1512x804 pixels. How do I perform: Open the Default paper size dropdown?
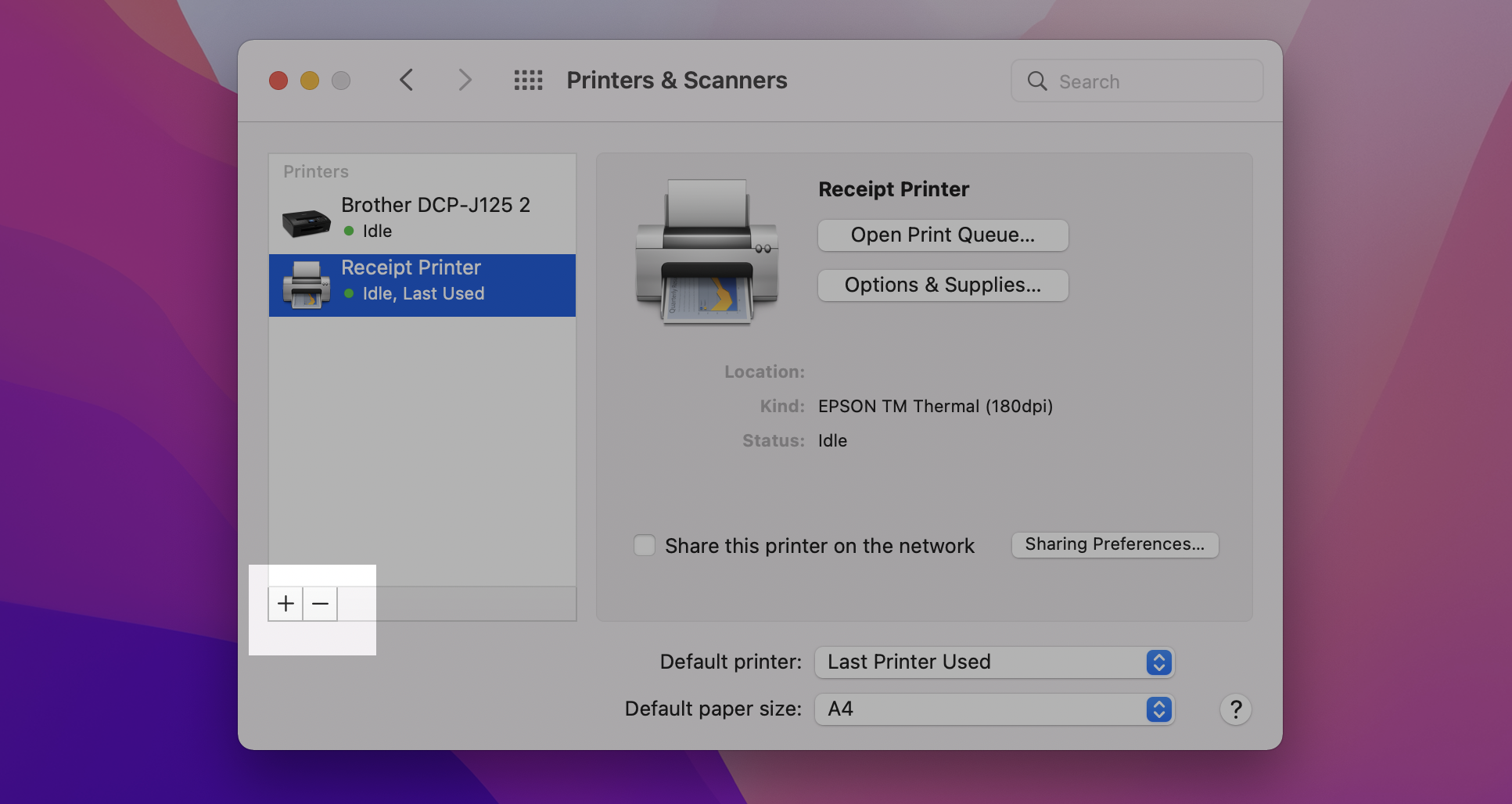[x=993, y=709]
